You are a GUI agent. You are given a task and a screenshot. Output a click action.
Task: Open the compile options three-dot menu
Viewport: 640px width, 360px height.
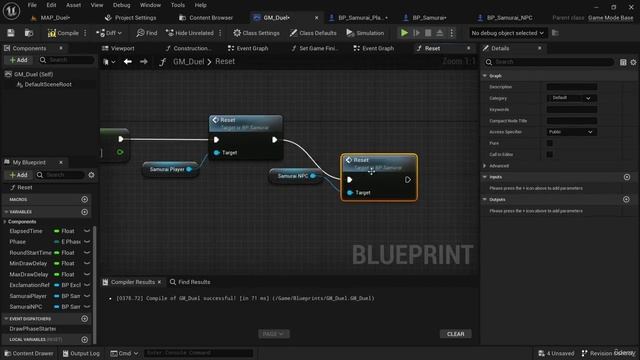[x=85, y=33]
